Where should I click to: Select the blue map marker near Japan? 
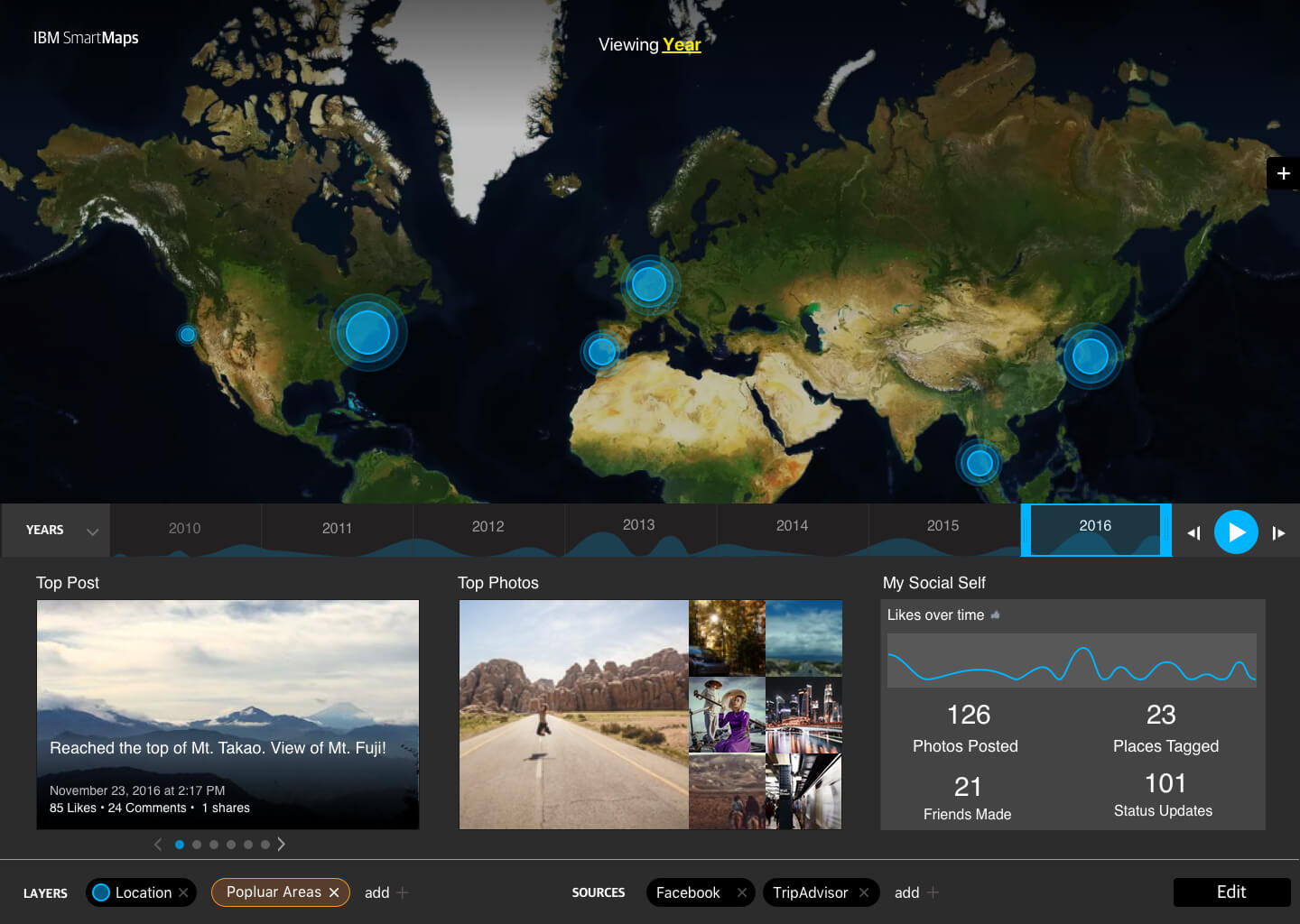pos(1091,356)
